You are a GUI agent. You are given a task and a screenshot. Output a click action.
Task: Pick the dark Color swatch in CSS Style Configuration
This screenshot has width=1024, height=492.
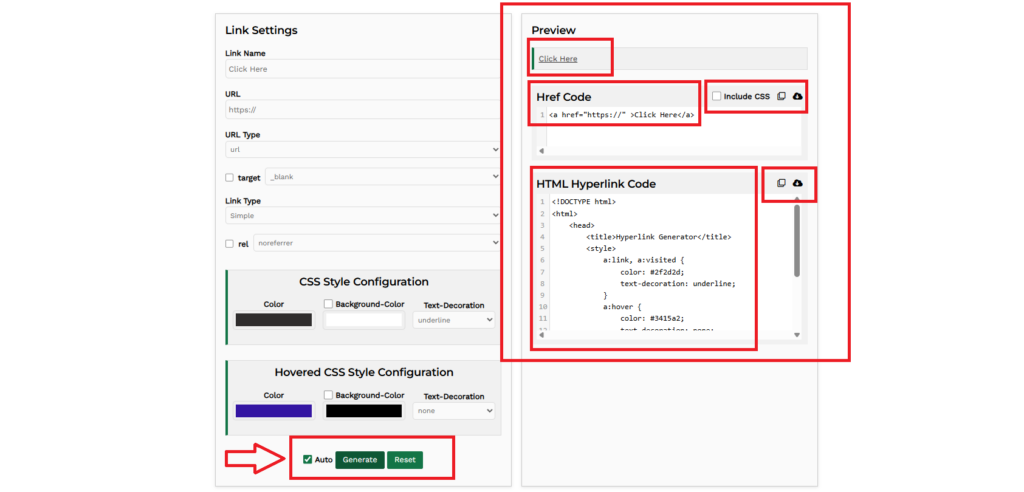[274, 320]
